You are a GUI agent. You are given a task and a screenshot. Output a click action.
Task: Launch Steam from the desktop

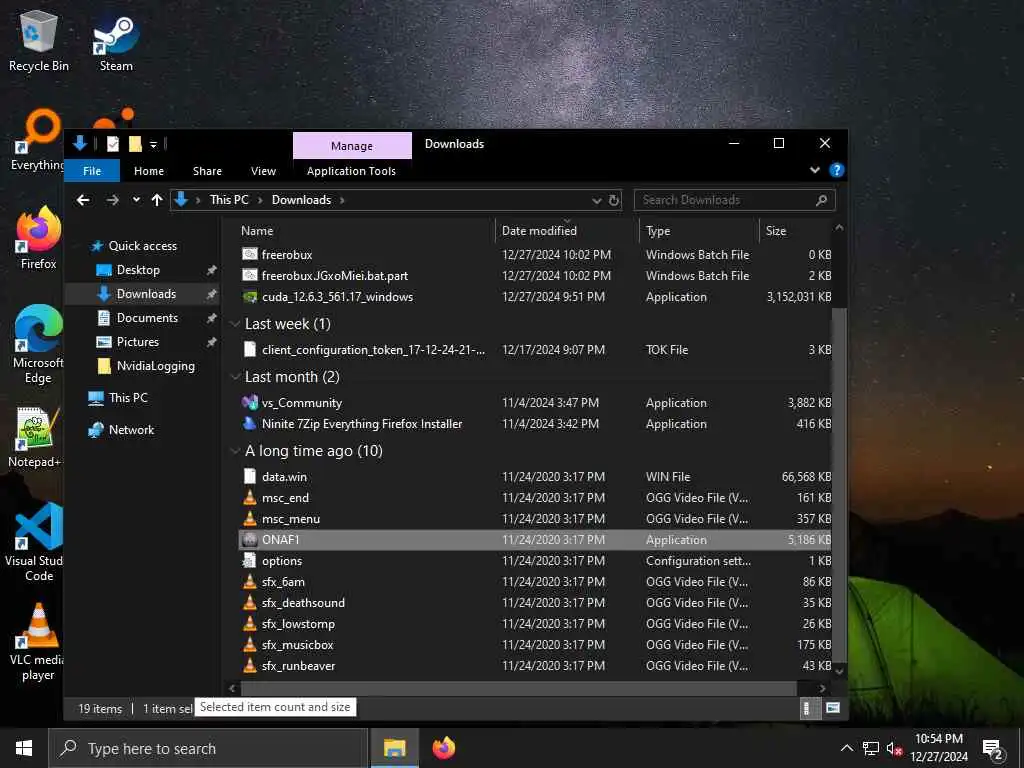(x=116, y=42)
